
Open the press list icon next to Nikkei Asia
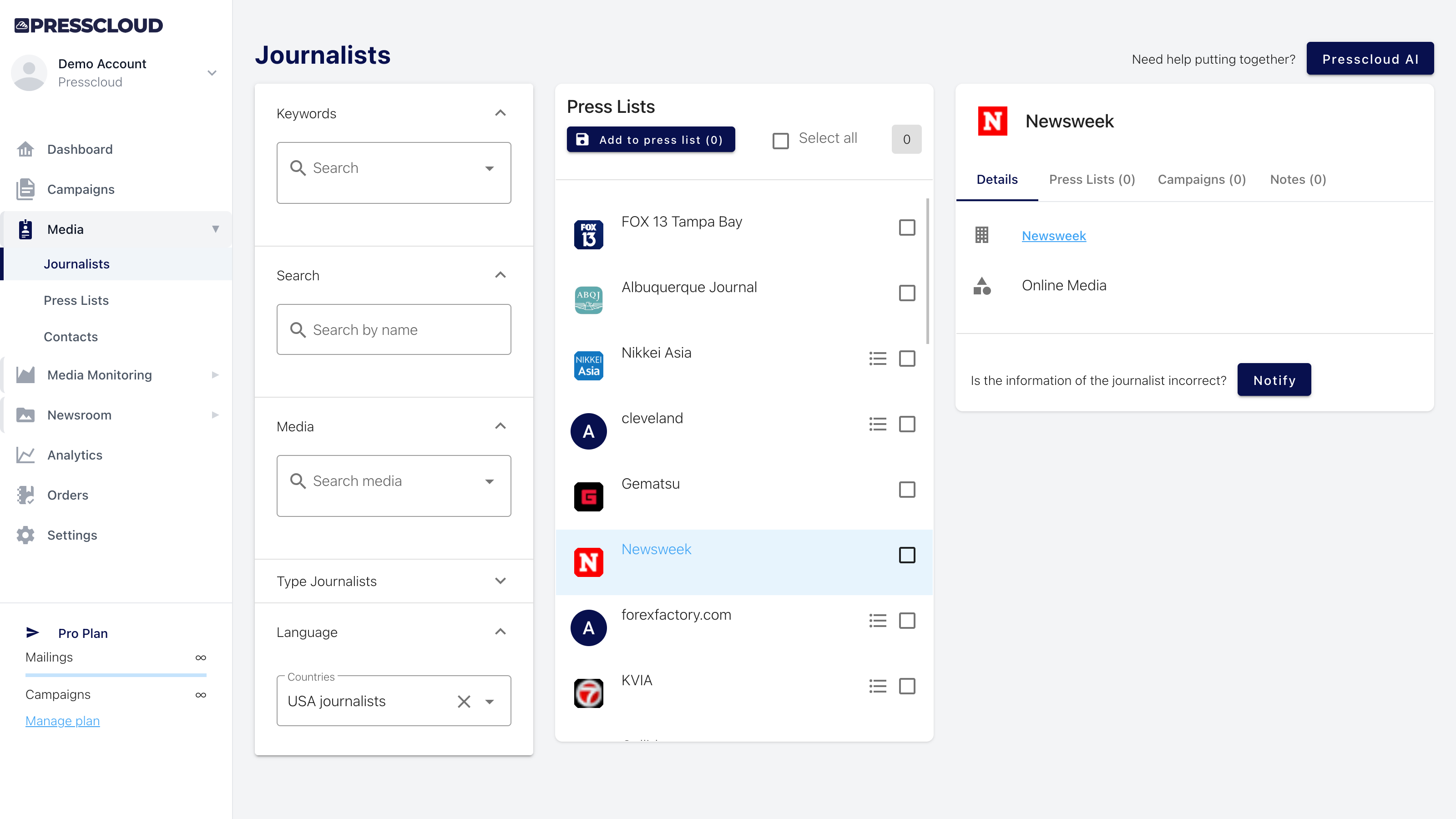[x=877, y=359]
